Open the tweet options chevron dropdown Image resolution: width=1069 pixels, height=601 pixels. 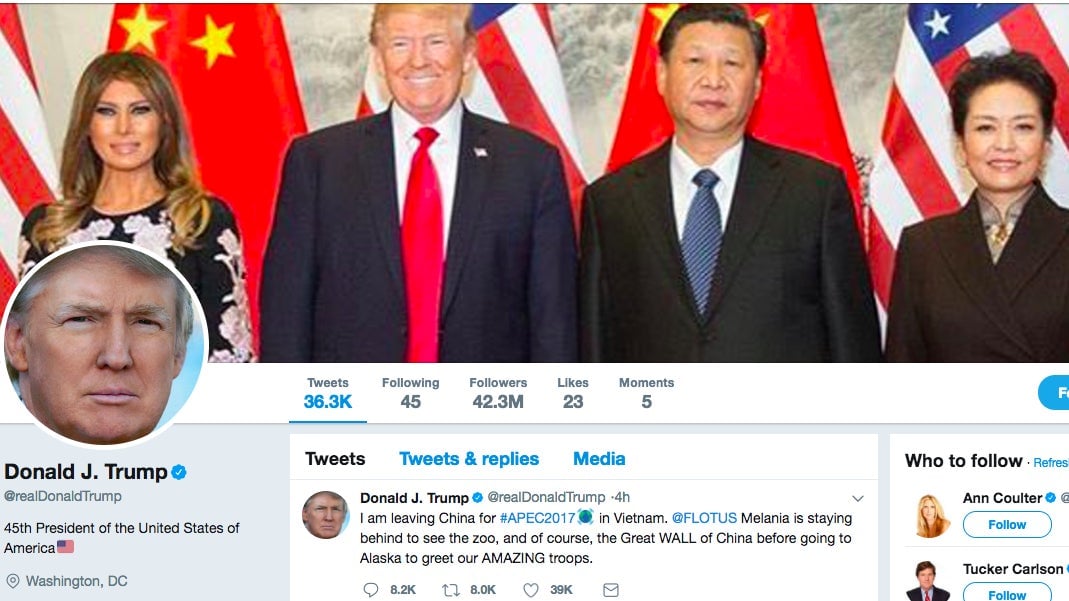tap(858, 499)
